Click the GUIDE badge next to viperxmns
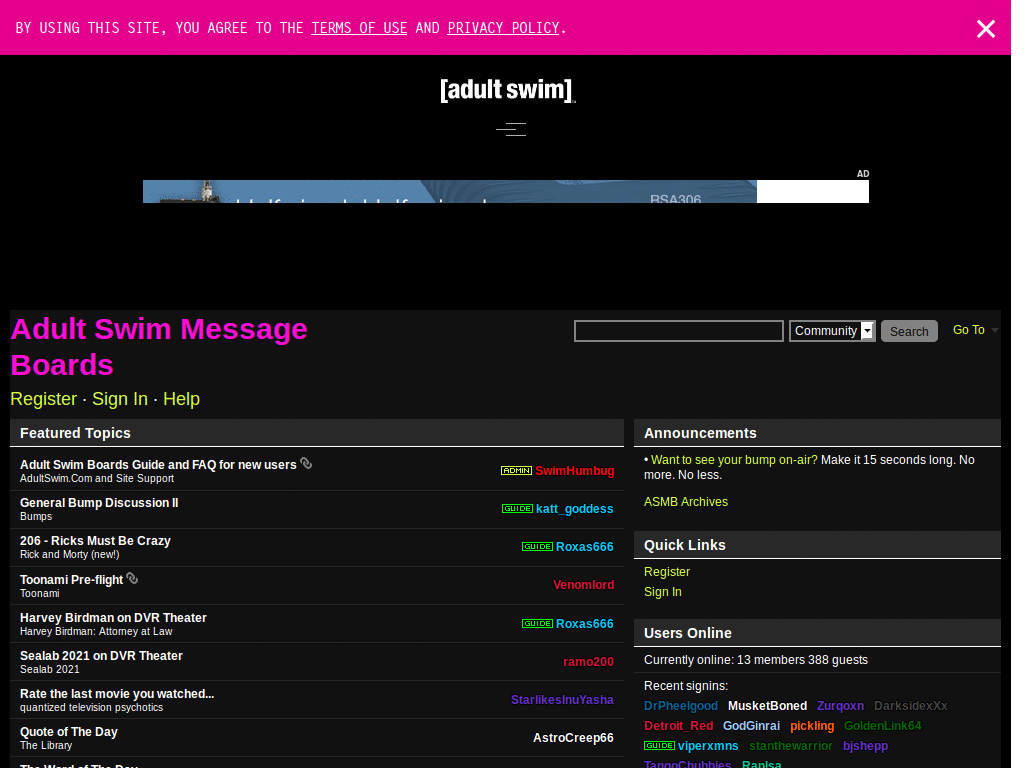Screen dimensions: 1024x768 pyautogui.click(x=660, y=745)
